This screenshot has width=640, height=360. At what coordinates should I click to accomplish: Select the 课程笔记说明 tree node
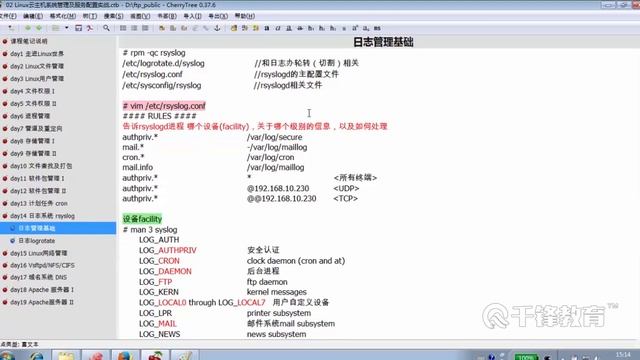point(29,41)
